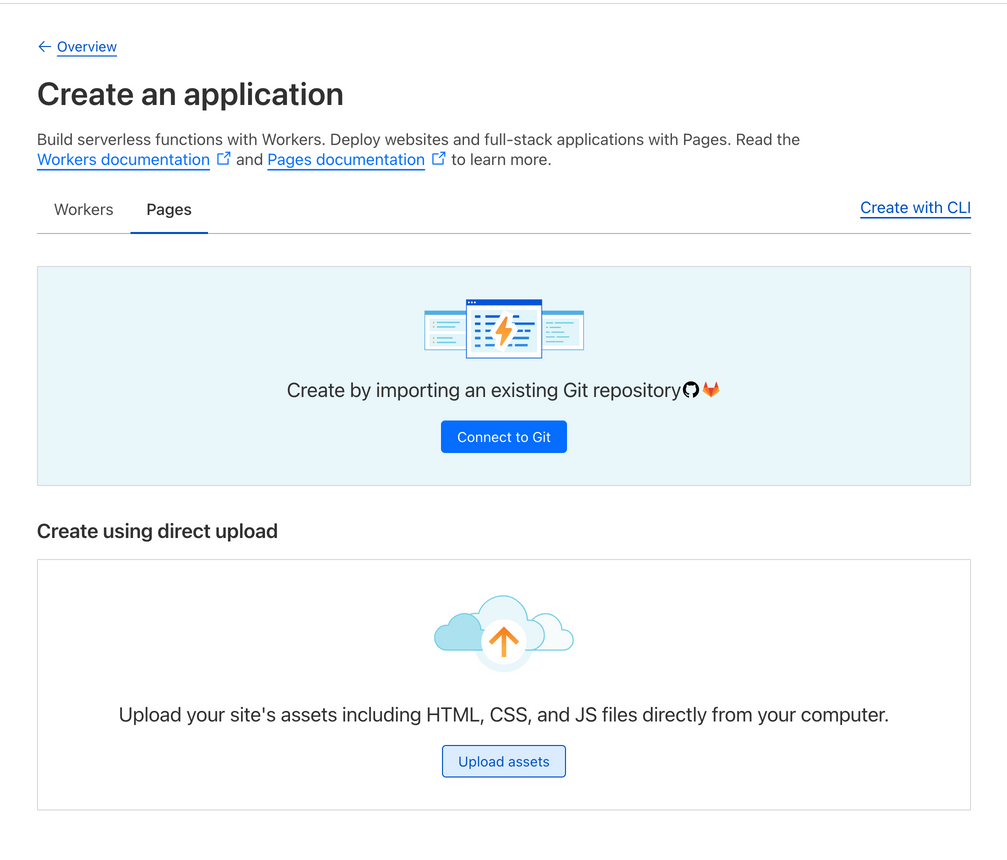Image resolution: width=1007 pixels, height=860 pixels.
Task: Switch to the Workers tab
Action: (84, 210)
